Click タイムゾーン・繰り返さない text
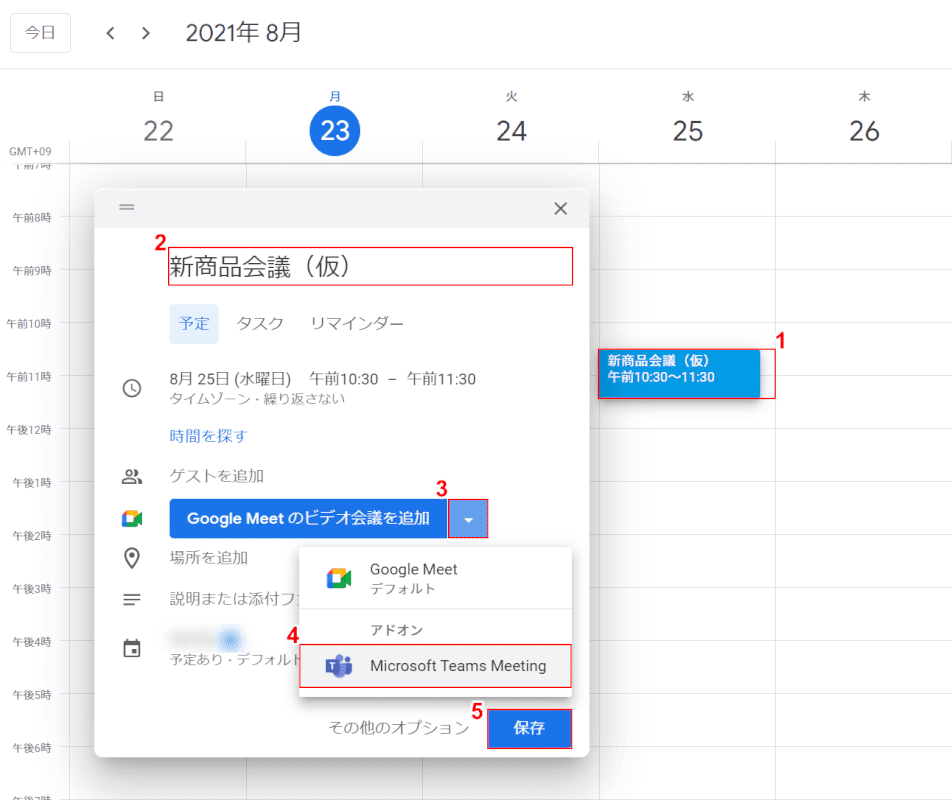 257,399
